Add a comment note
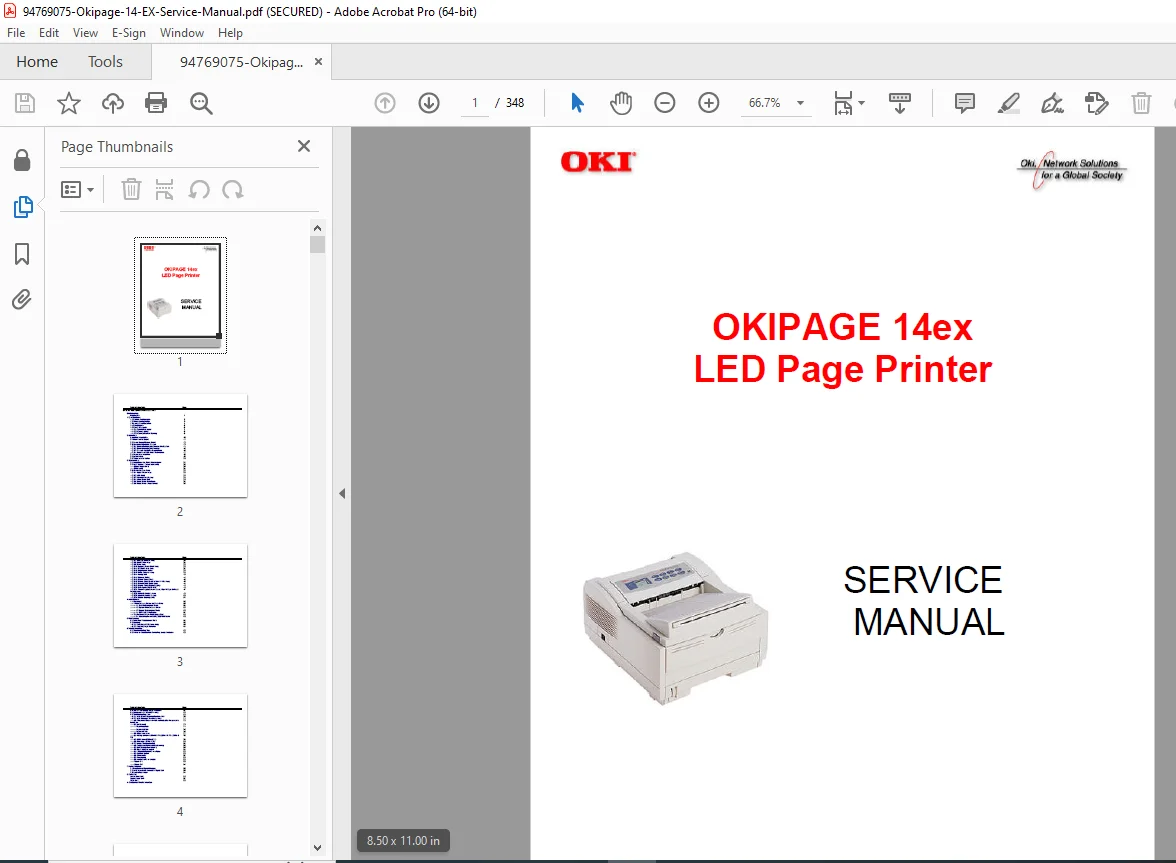 964,103
